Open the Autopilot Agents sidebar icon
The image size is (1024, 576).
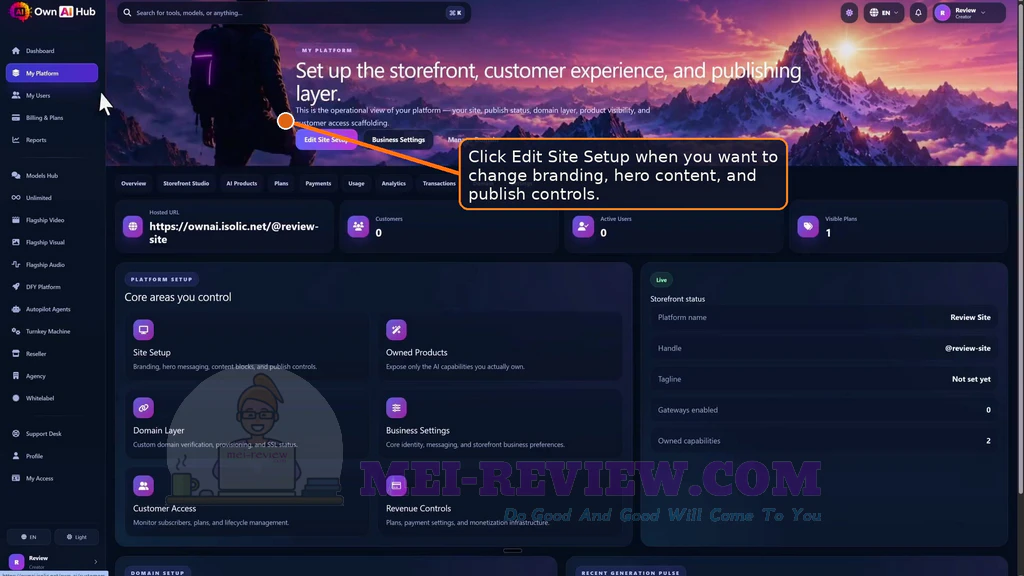[x=16, y=309]
